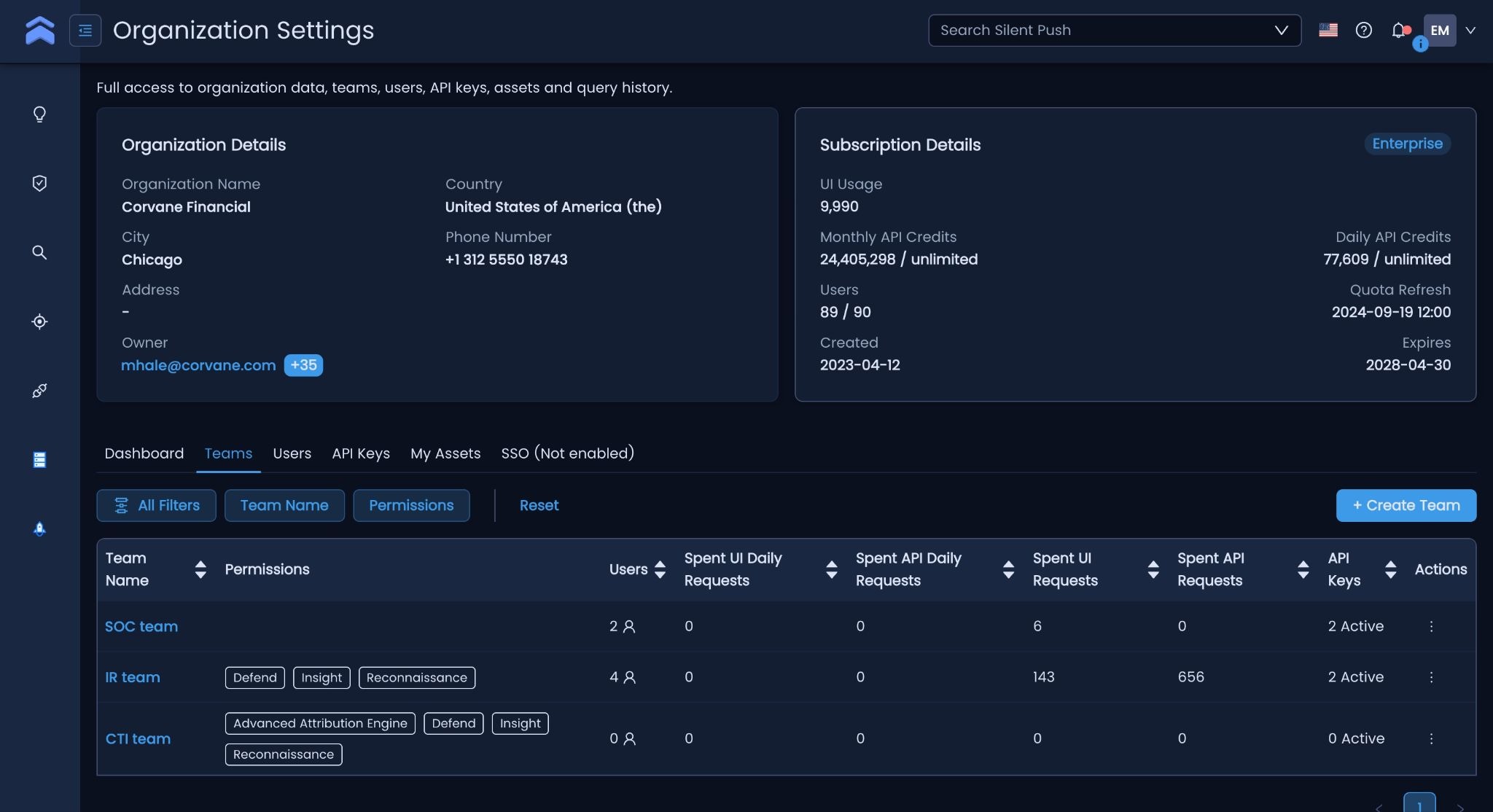Open the plug integrations icon in sidebar

point(40,391)
